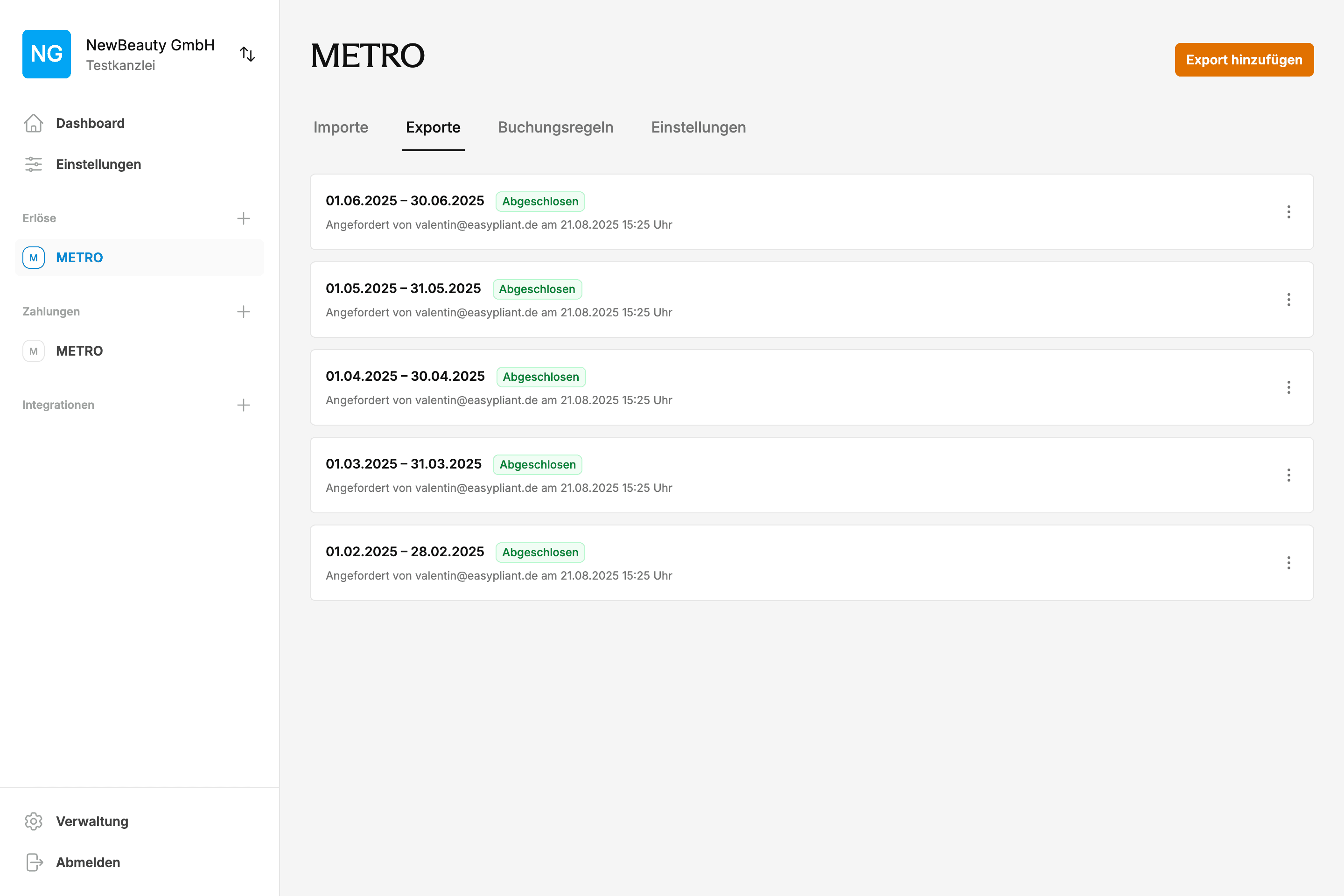Open the Buchungsregeln tab
The image size is (1344, 896).
[x=555, y=127]
